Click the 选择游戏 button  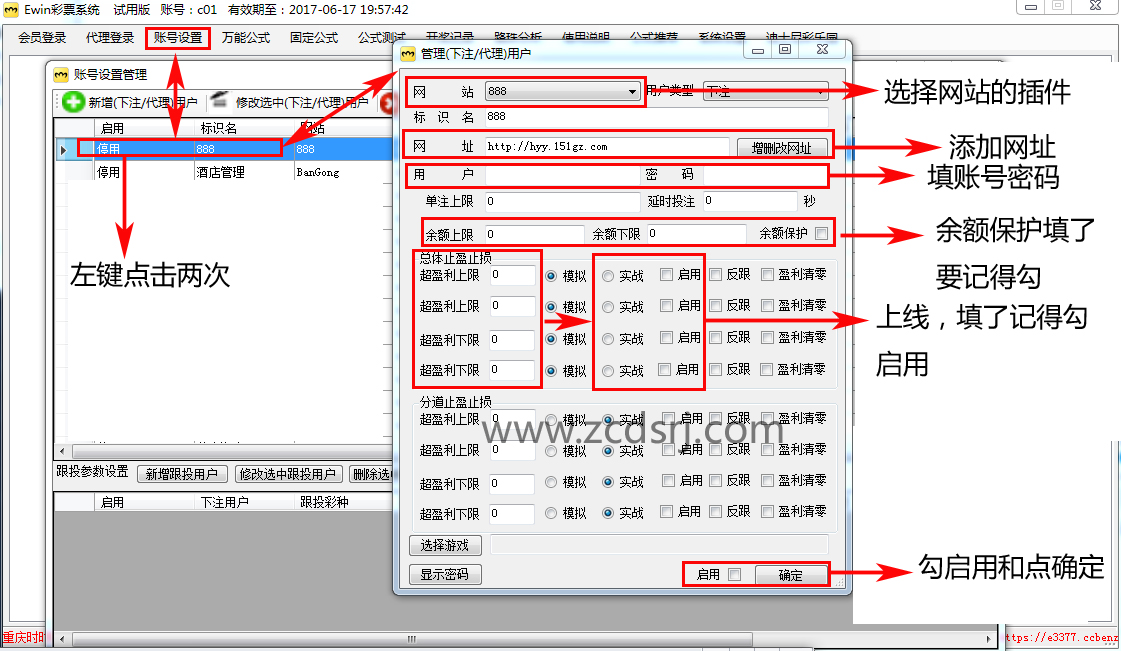tap(445, 546)
